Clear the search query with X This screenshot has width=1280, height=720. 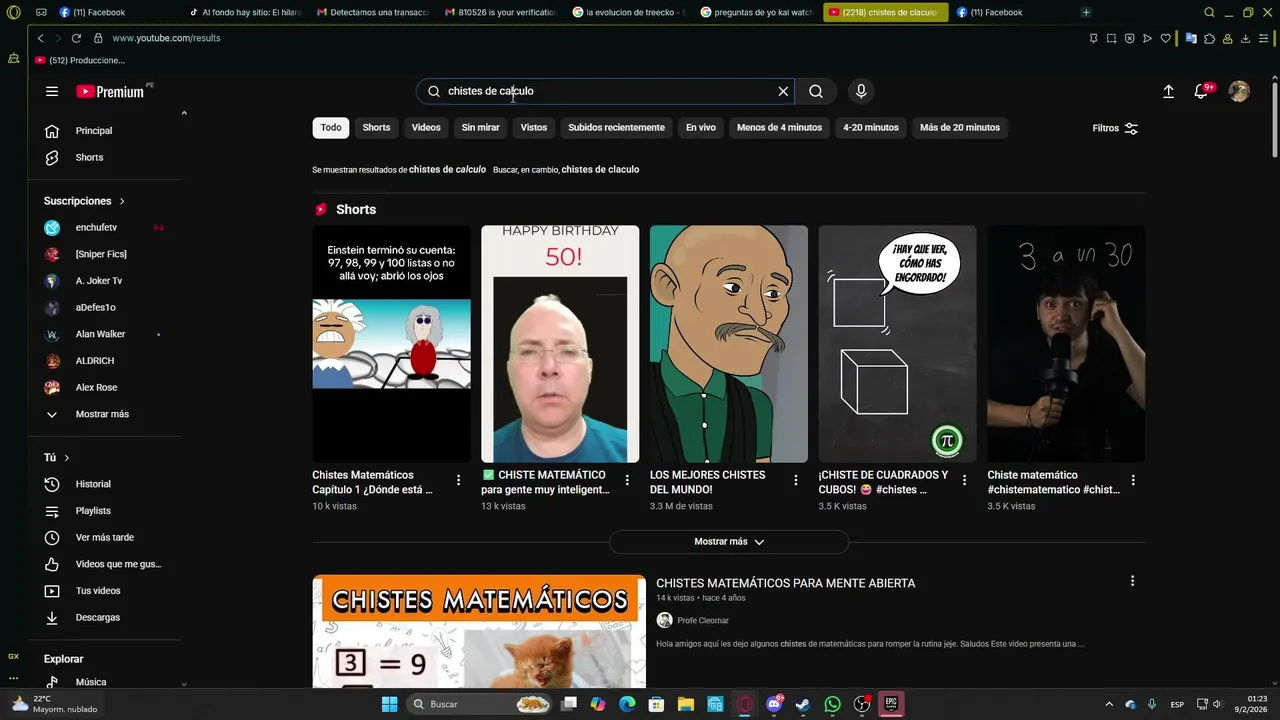783,91
